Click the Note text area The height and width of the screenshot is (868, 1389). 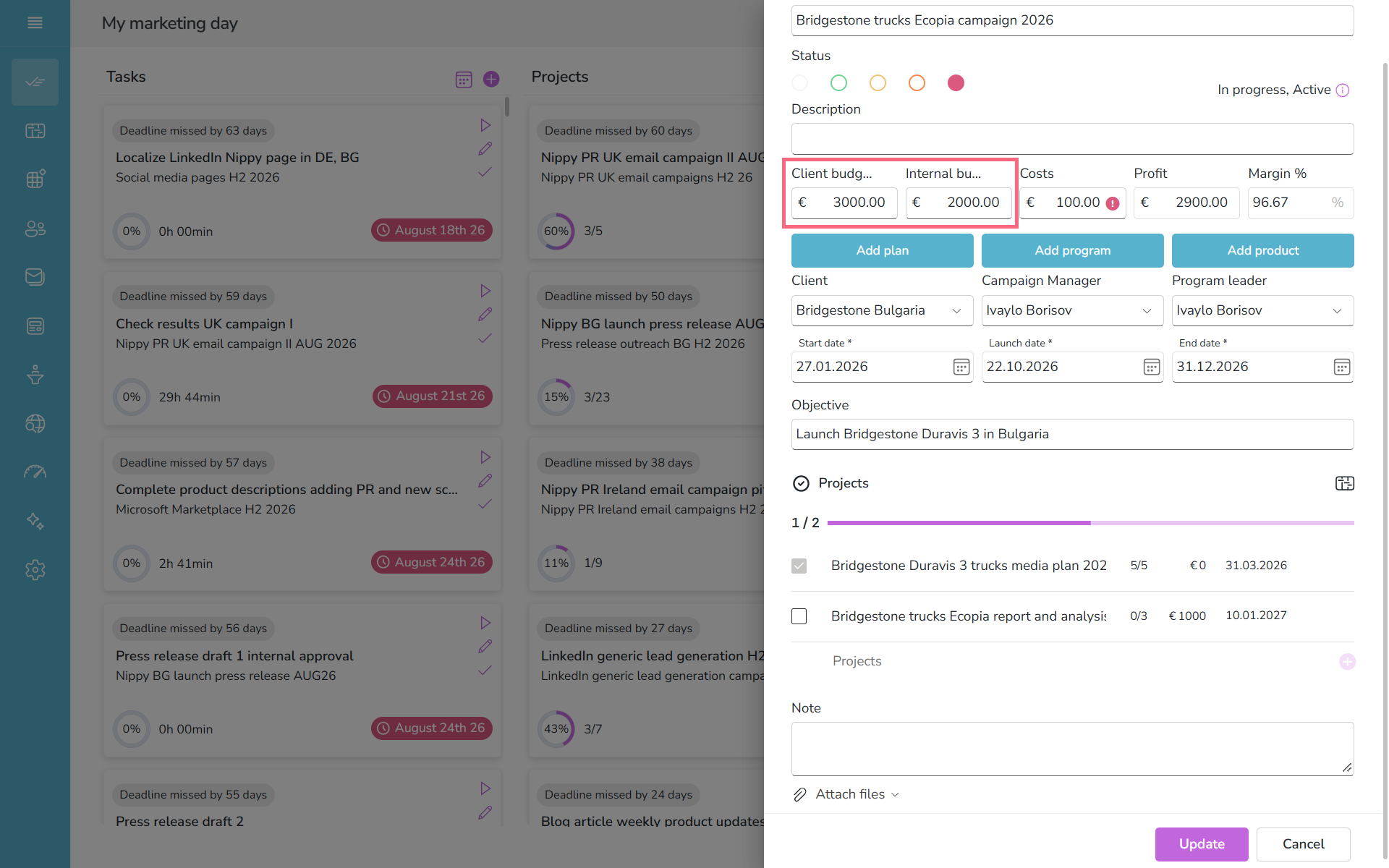pos(1072,749)
